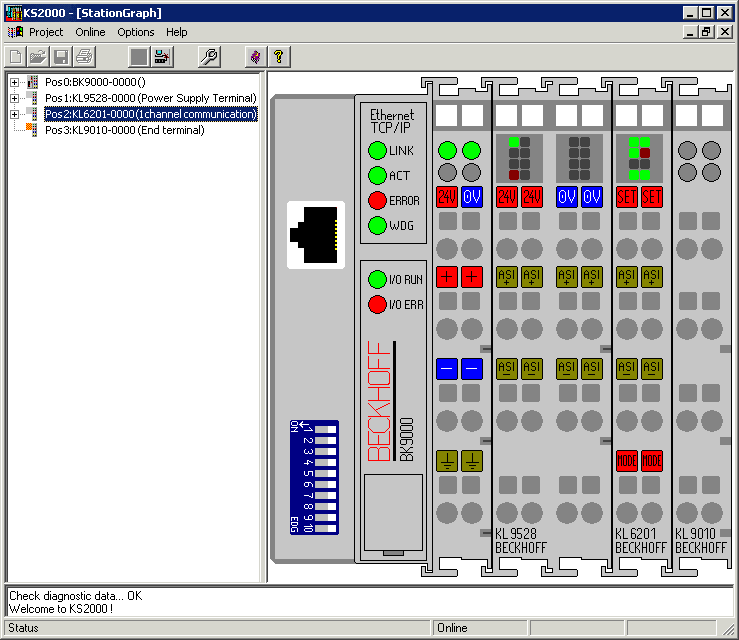Click the green ACT LED

[x=377, y=175]
